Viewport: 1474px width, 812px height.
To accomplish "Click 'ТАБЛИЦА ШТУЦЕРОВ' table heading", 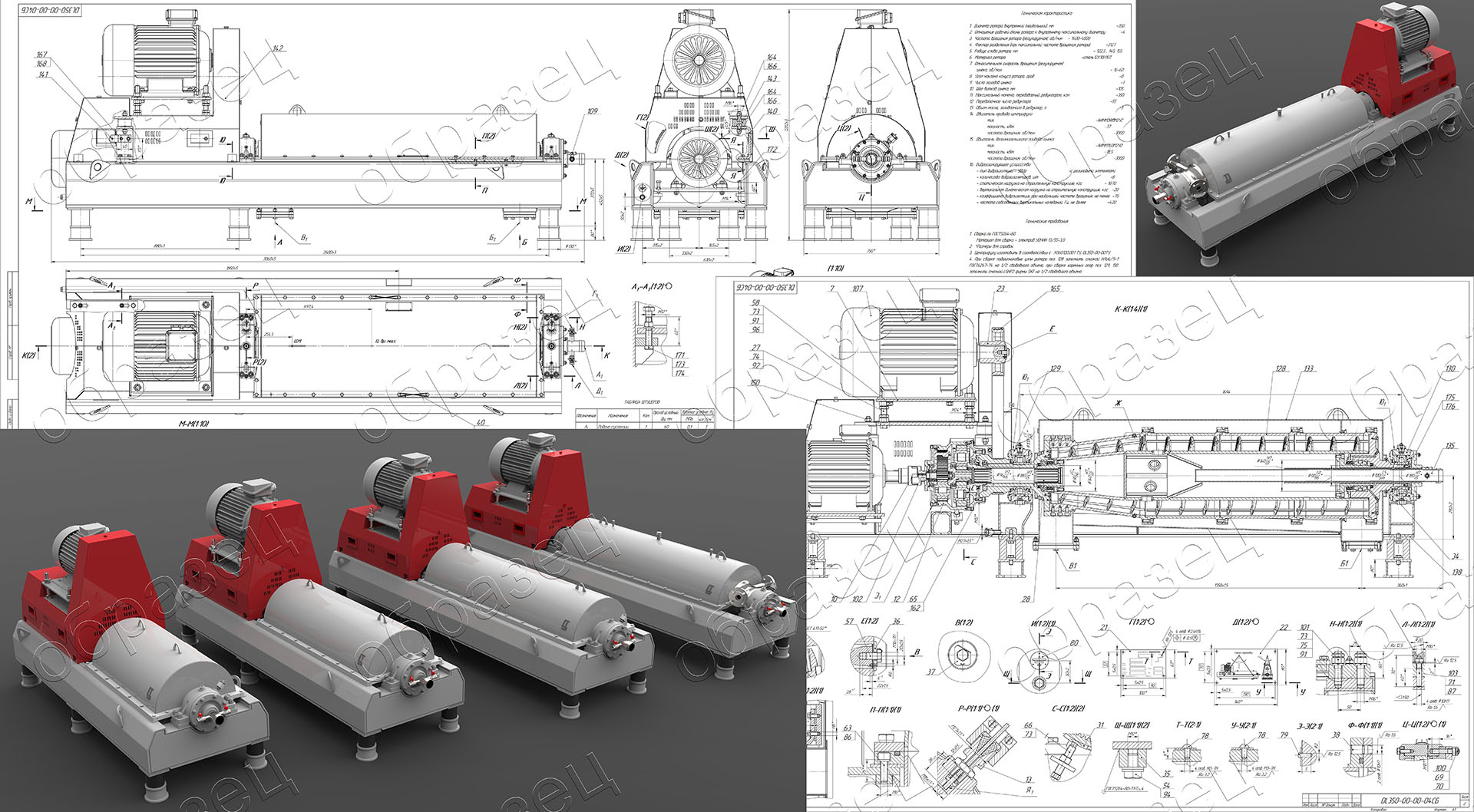I will 642,401.
